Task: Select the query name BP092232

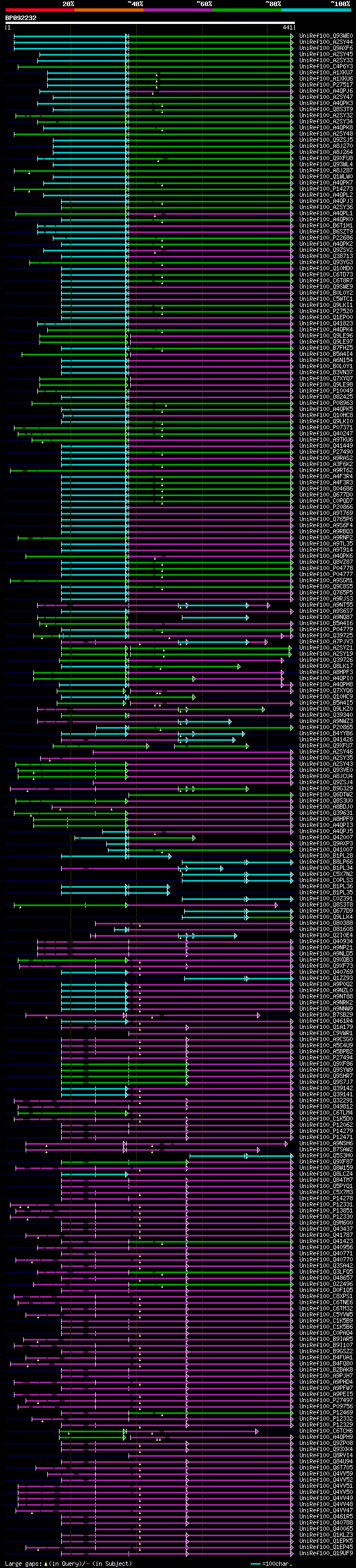Action: point(21,18)
